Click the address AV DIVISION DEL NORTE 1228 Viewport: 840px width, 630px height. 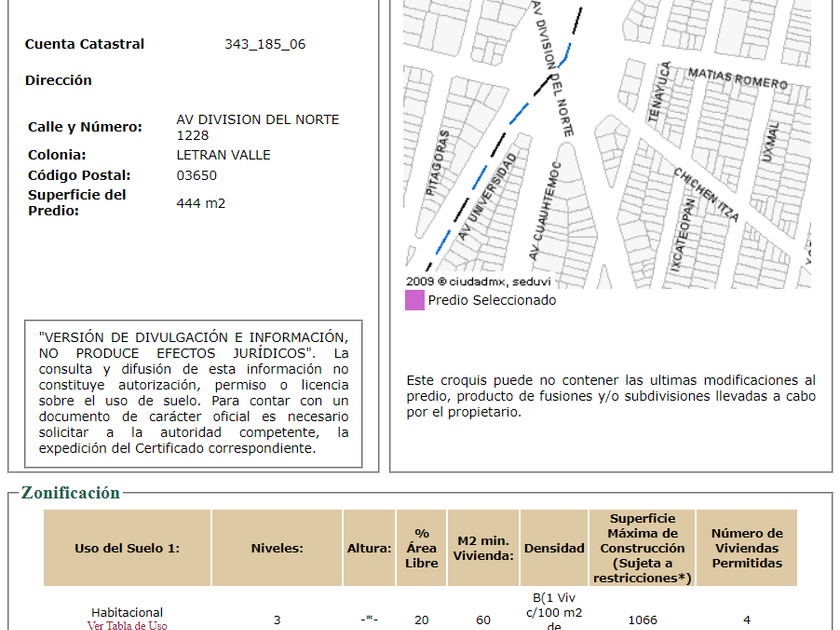tap(258, 127)
